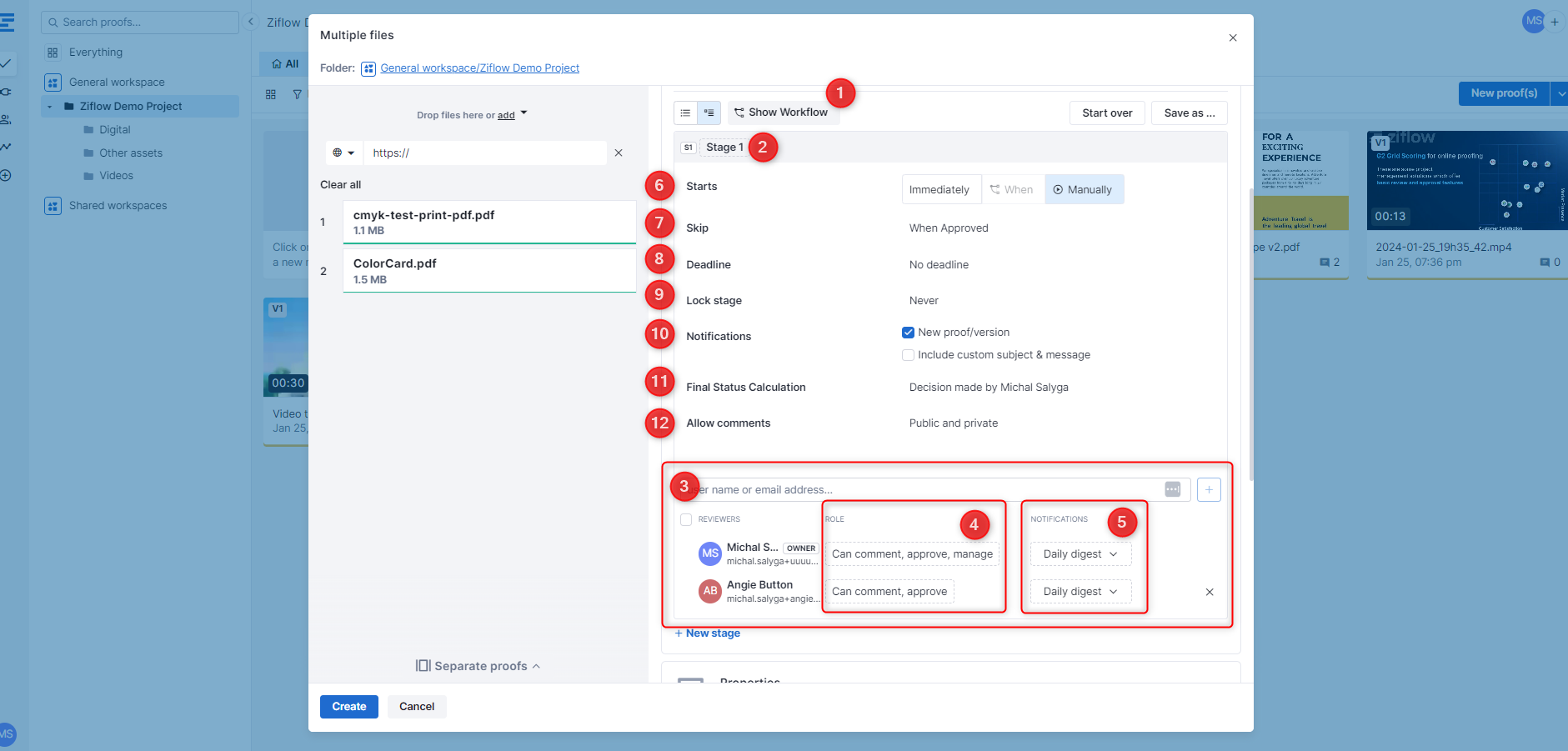The height and width of the screenshot is (751, 1568).
Task: Change the Final Status Calculation decision maker
Action: click(989, 388)
